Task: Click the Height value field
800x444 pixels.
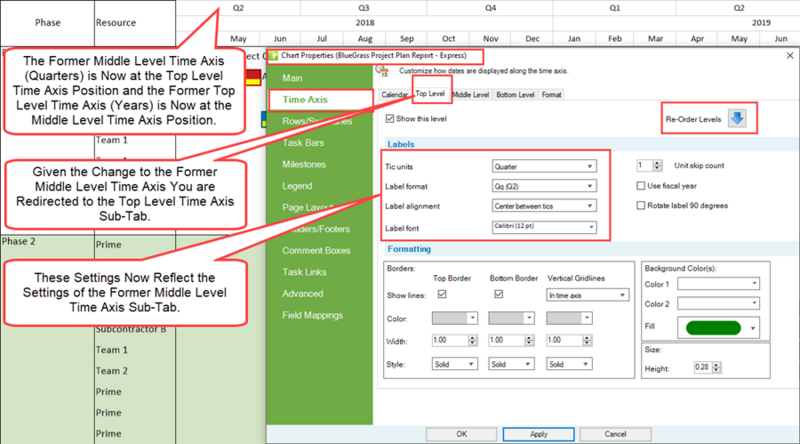Action: tap(703, 367)
